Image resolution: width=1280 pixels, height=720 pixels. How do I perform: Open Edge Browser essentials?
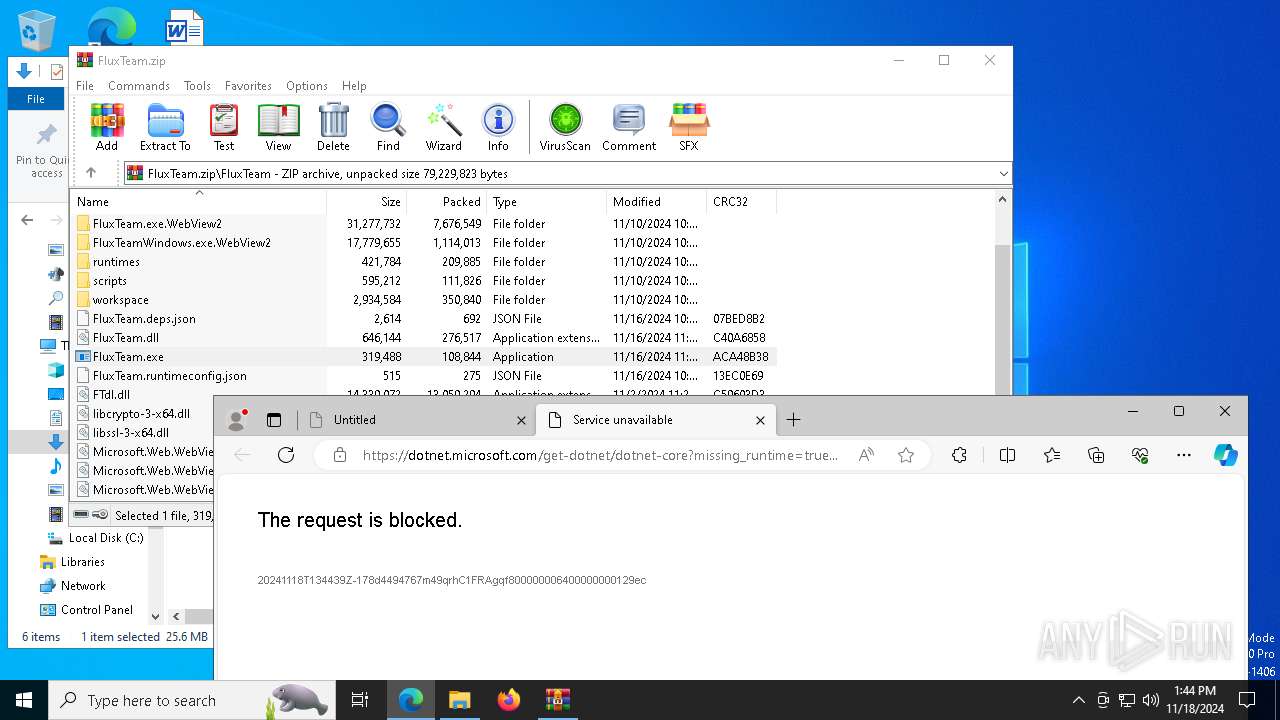1140,455
